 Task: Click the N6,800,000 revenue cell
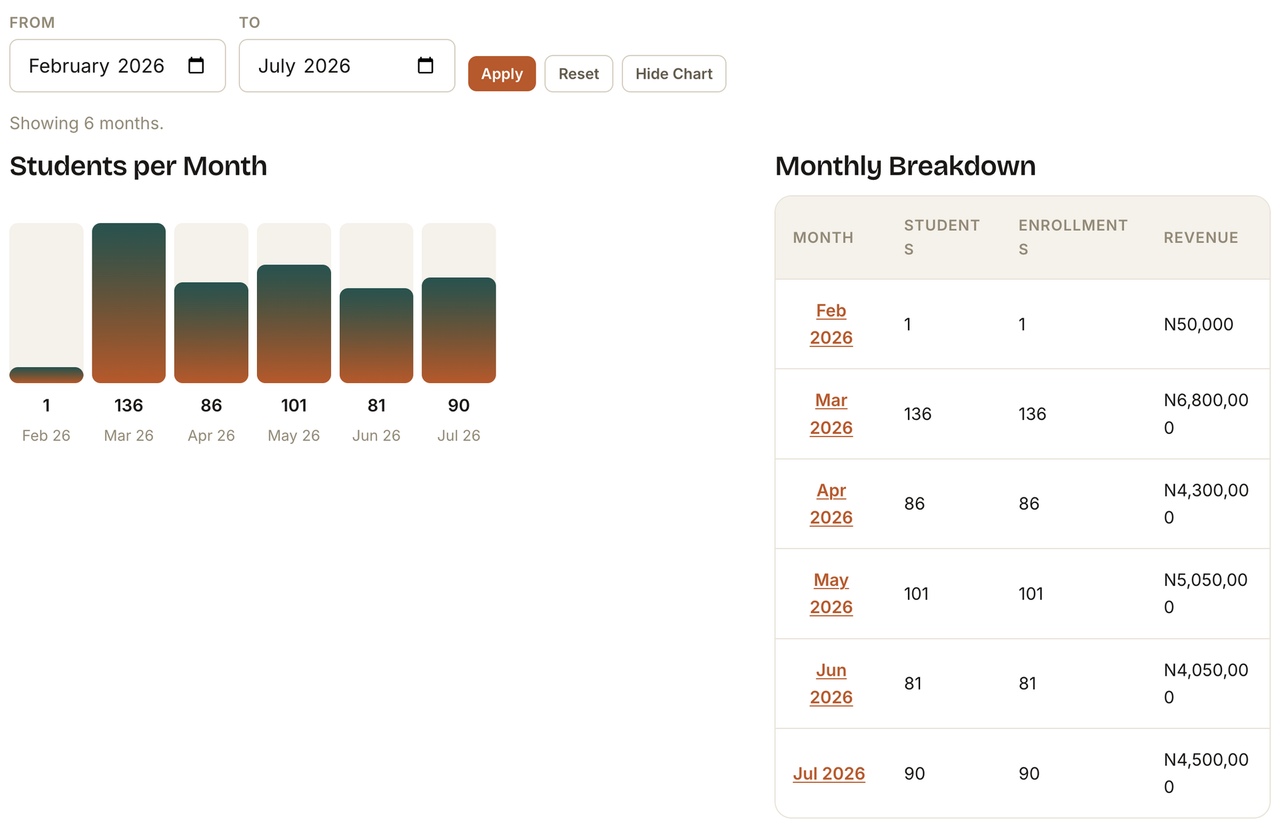point(1206,414)
